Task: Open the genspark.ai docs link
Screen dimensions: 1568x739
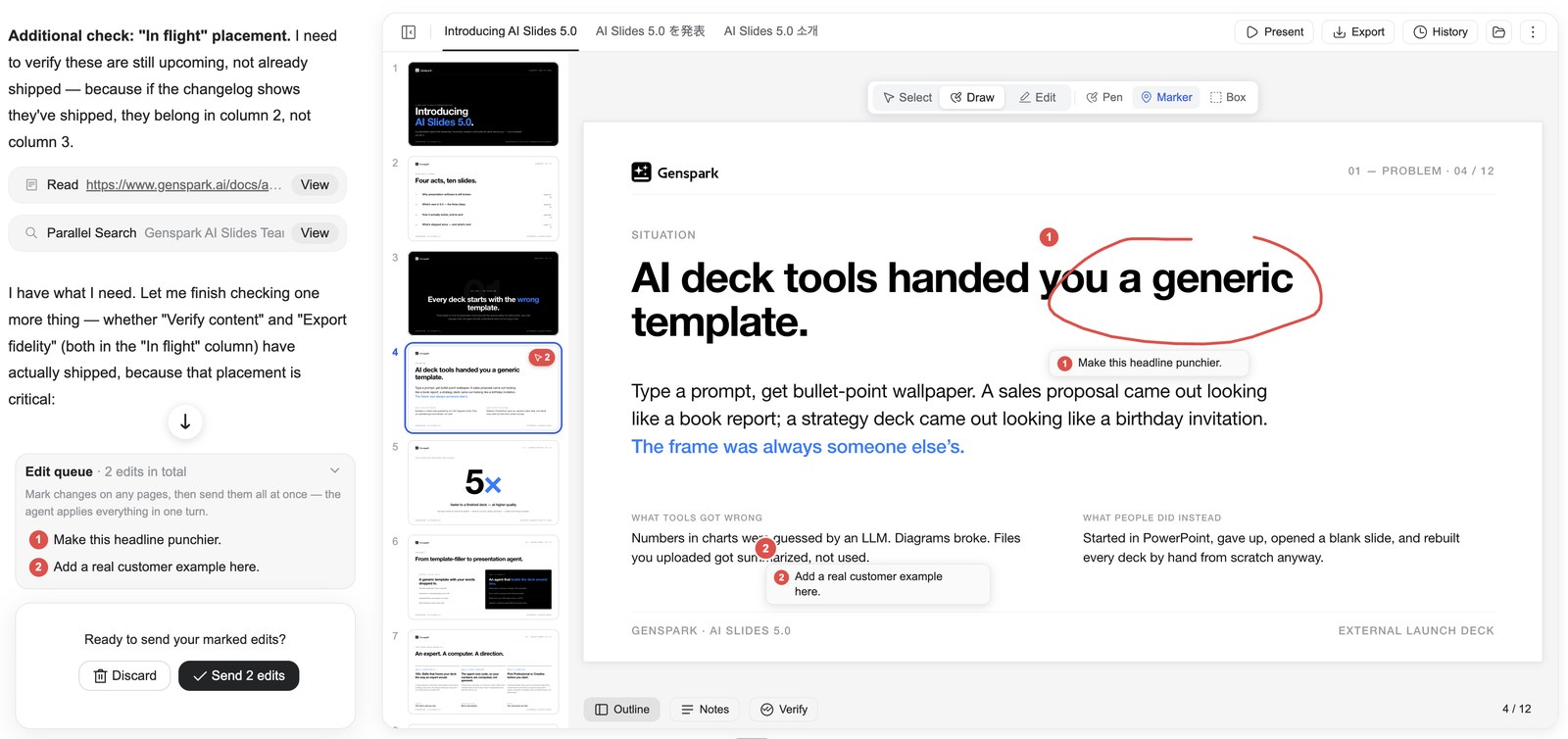Action: click(x=183, y=185)
